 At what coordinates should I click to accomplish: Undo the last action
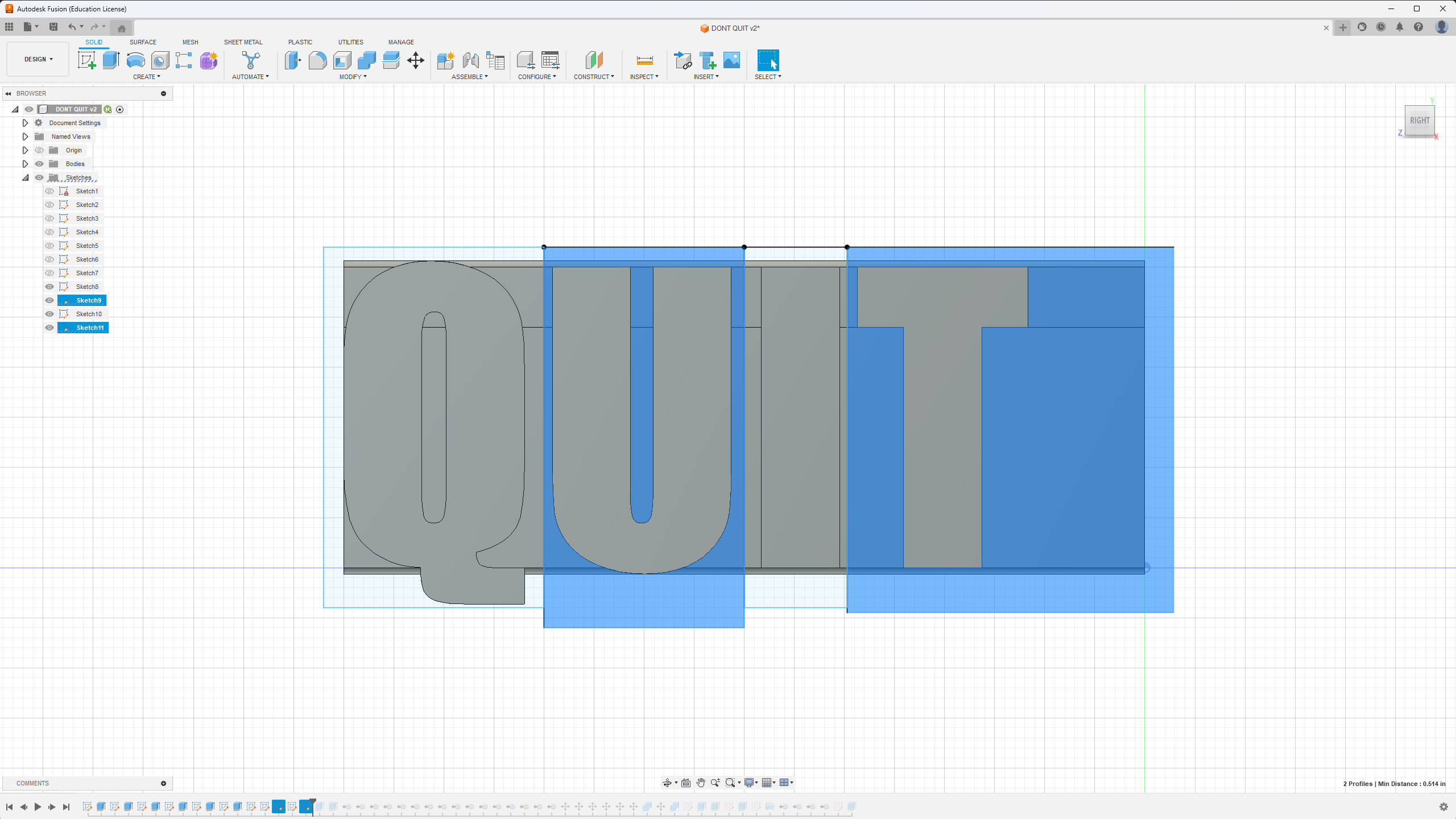coord(72,27)
